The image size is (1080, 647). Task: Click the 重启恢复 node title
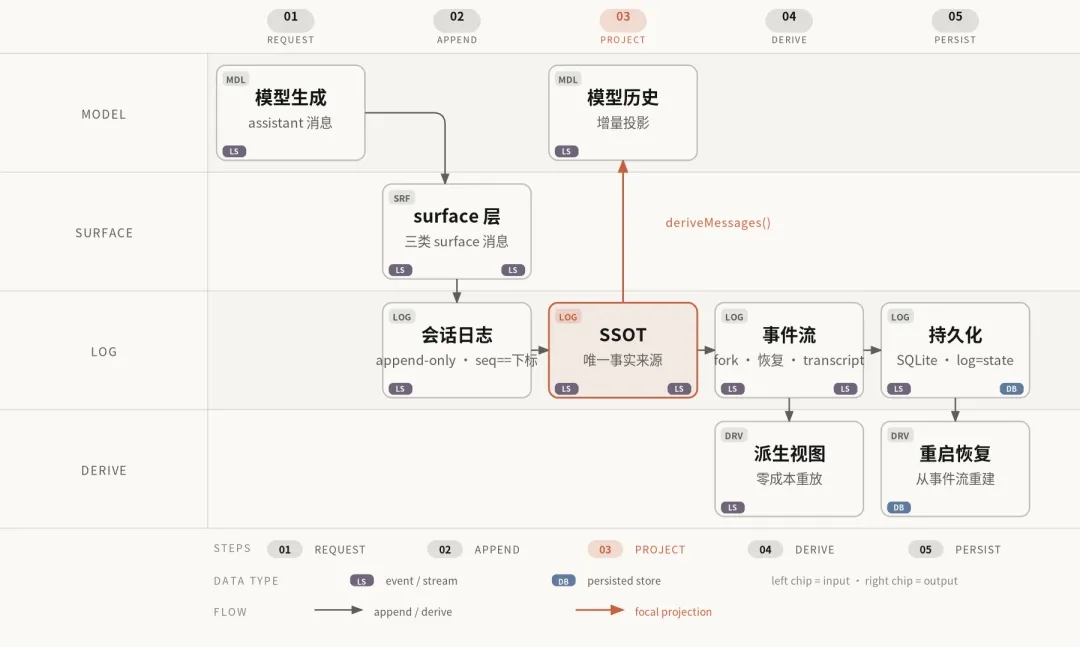click(x=955, y=453)
